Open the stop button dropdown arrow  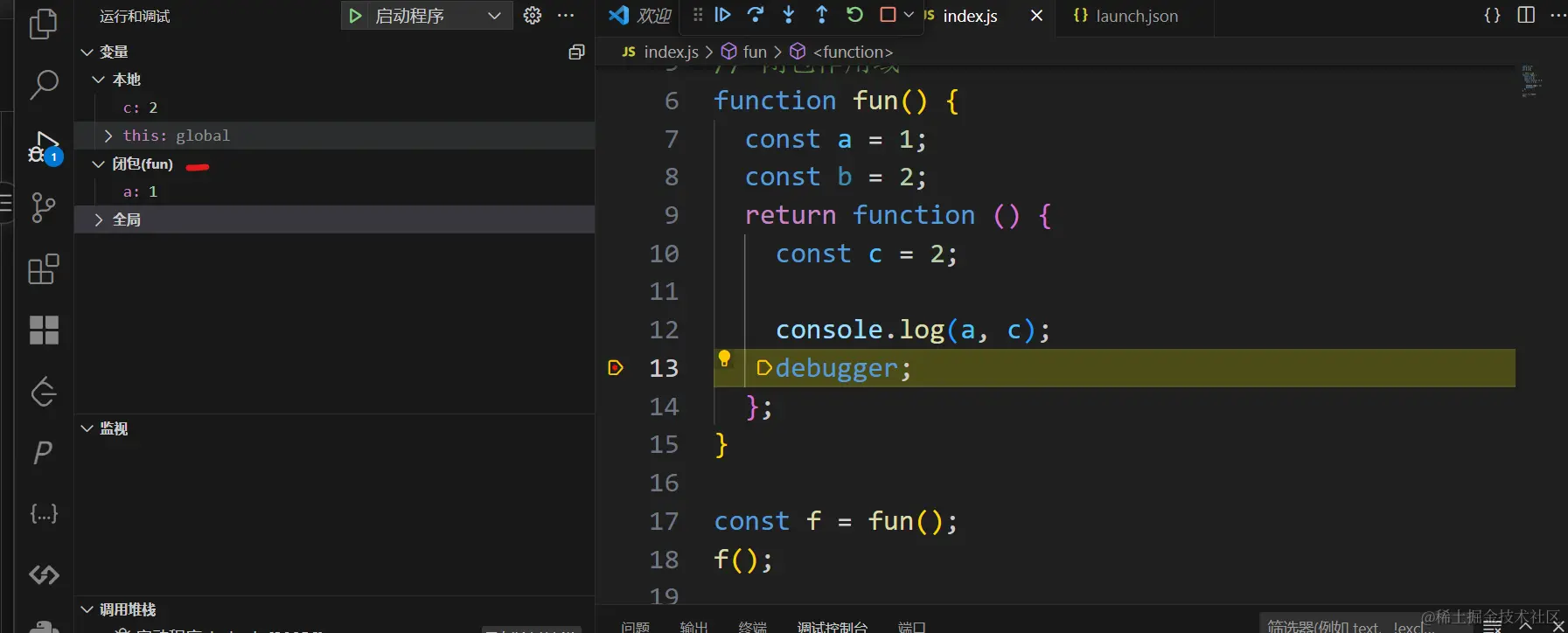(x=909, y=15)
